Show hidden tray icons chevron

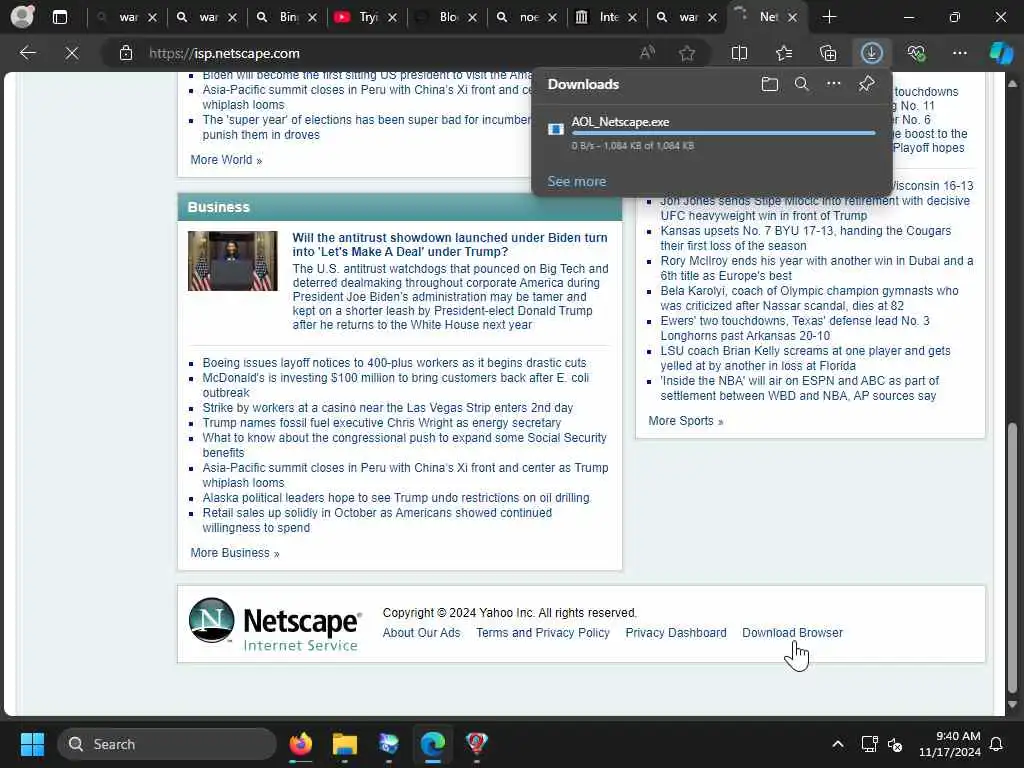(837, 744)
